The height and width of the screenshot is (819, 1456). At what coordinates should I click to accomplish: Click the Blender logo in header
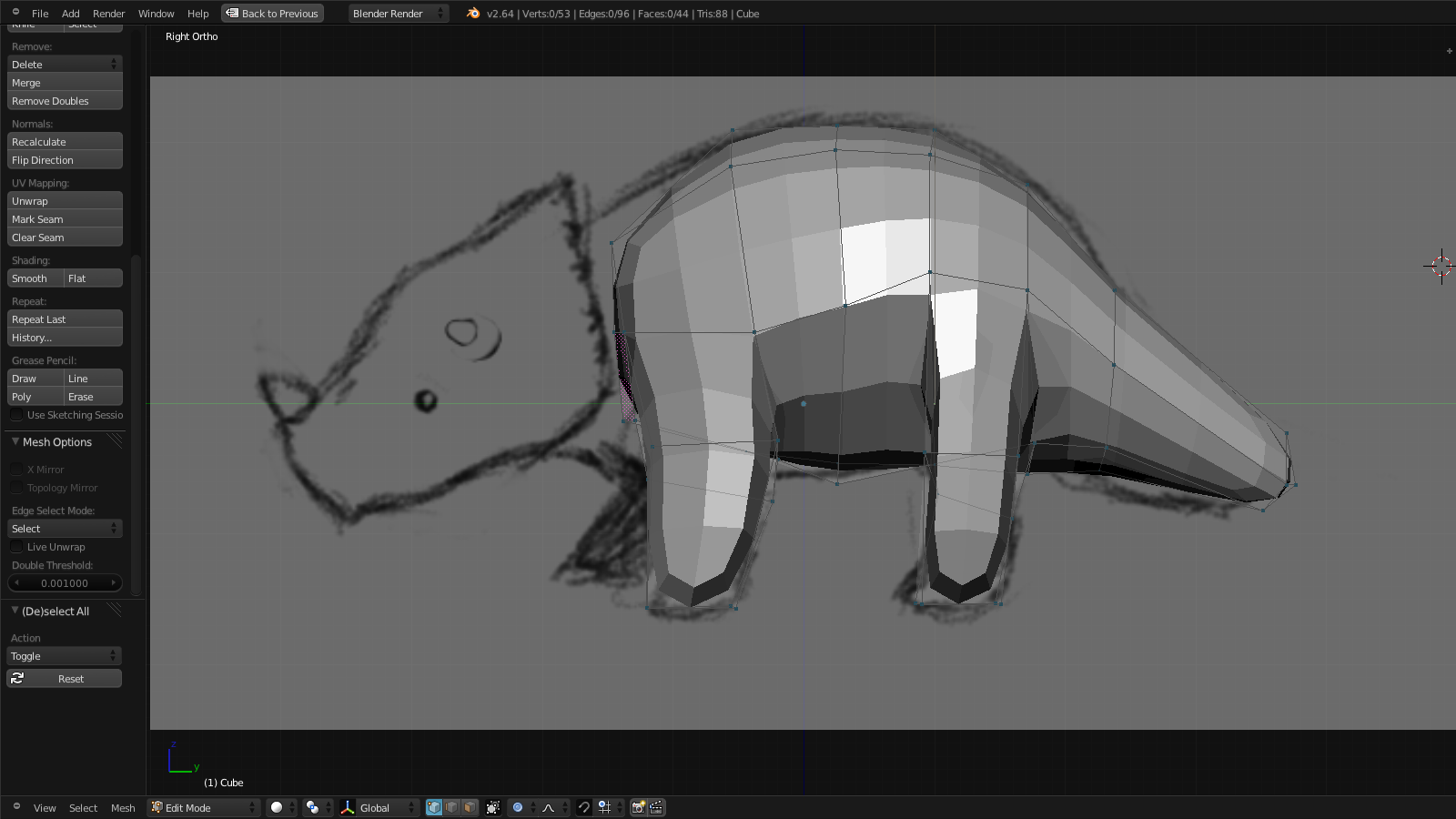[473, 14]
